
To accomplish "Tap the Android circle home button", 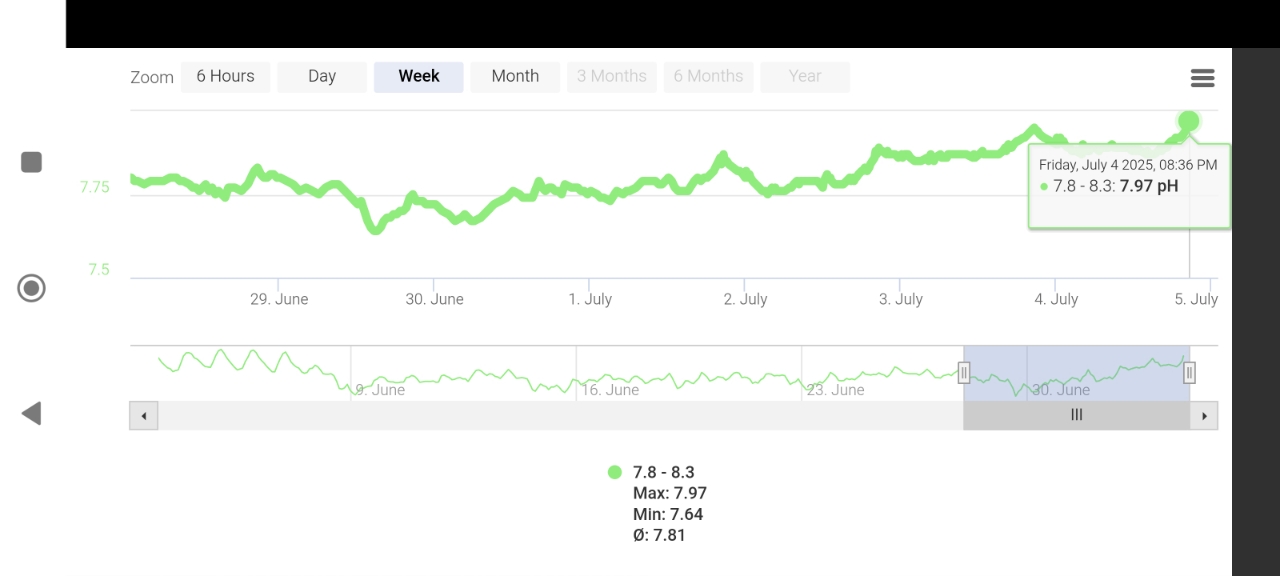I will coord(32,289).
